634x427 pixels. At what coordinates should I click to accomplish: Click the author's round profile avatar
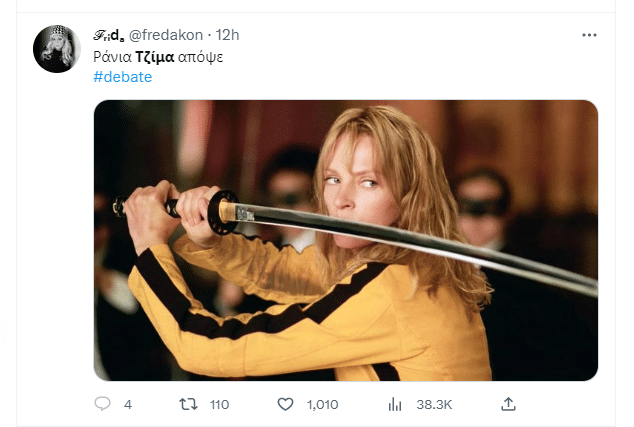[57, 49]
